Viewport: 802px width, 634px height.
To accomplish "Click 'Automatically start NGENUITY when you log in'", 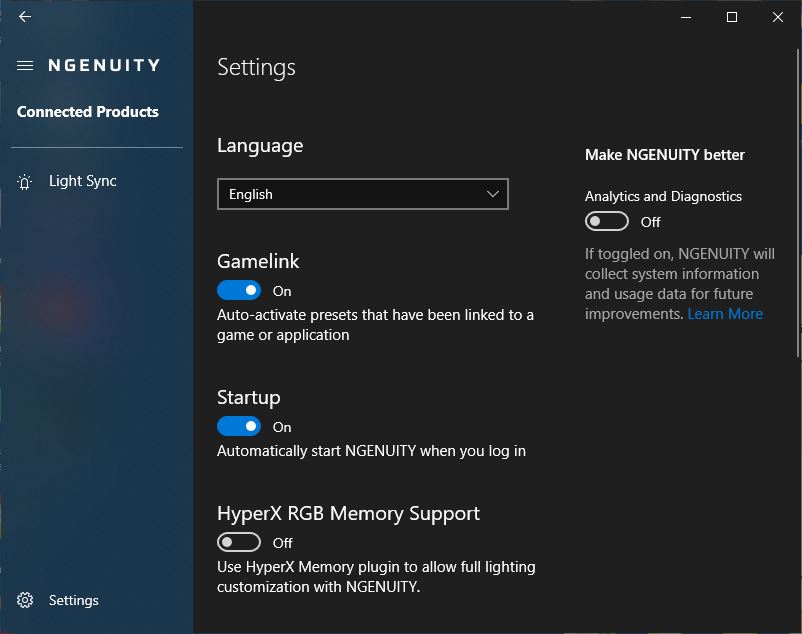I will coord(371,451).
